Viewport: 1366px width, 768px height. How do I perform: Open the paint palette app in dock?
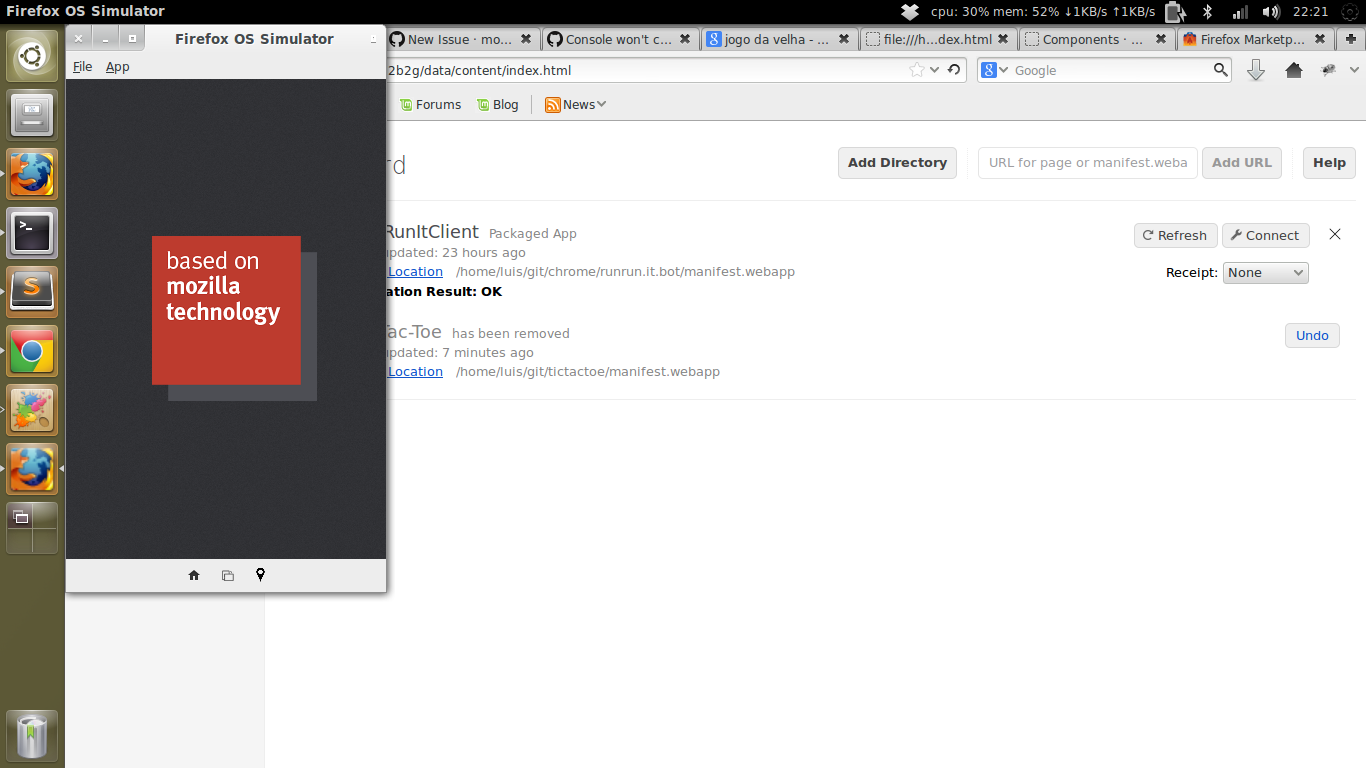click(32, 410)
